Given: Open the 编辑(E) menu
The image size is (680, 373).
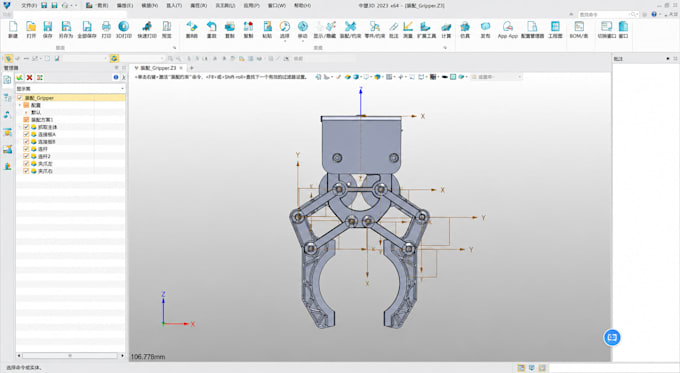Looking at the screenshot, I should [x=125, y=6].
